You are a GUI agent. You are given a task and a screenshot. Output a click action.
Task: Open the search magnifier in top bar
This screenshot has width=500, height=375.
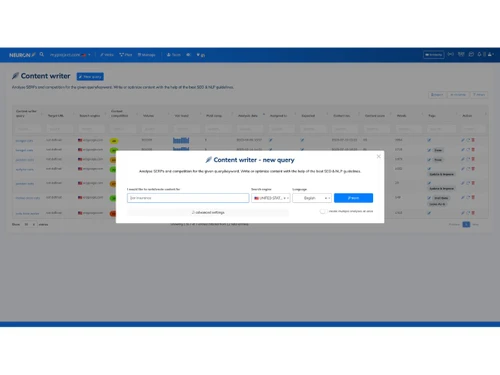coord(42,54)
